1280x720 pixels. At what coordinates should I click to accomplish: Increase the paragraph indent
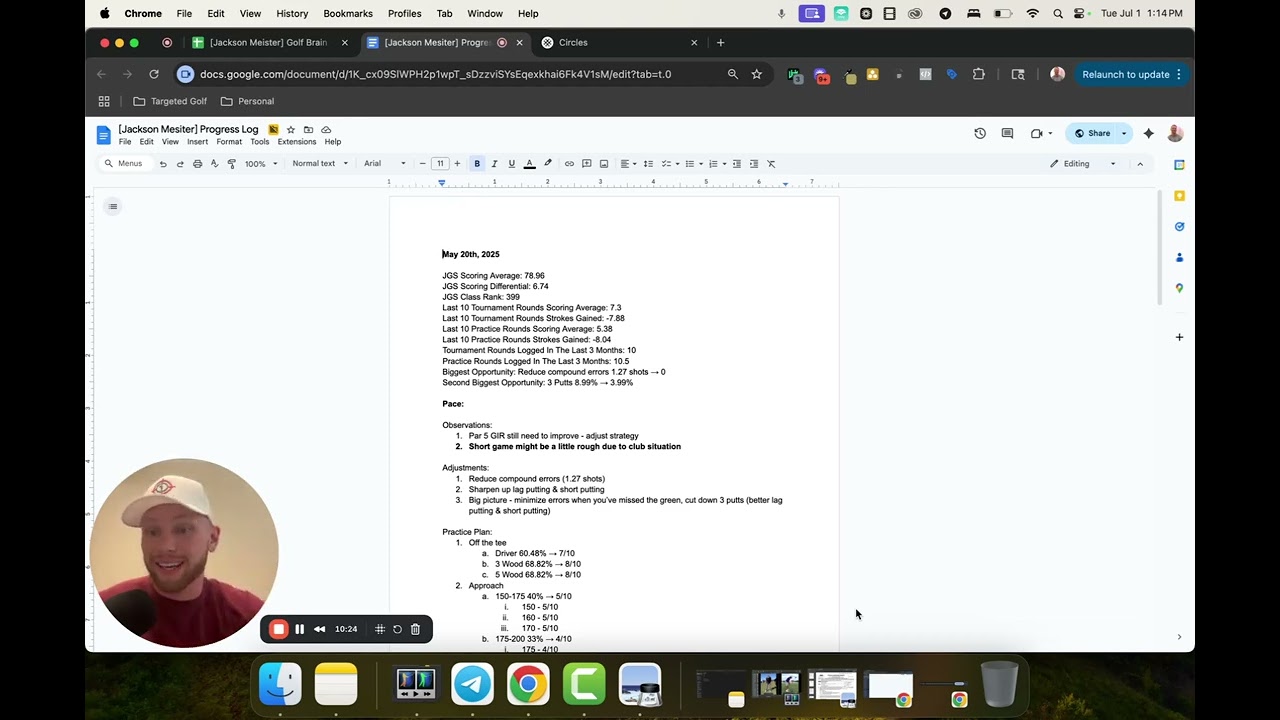(754, 164)
